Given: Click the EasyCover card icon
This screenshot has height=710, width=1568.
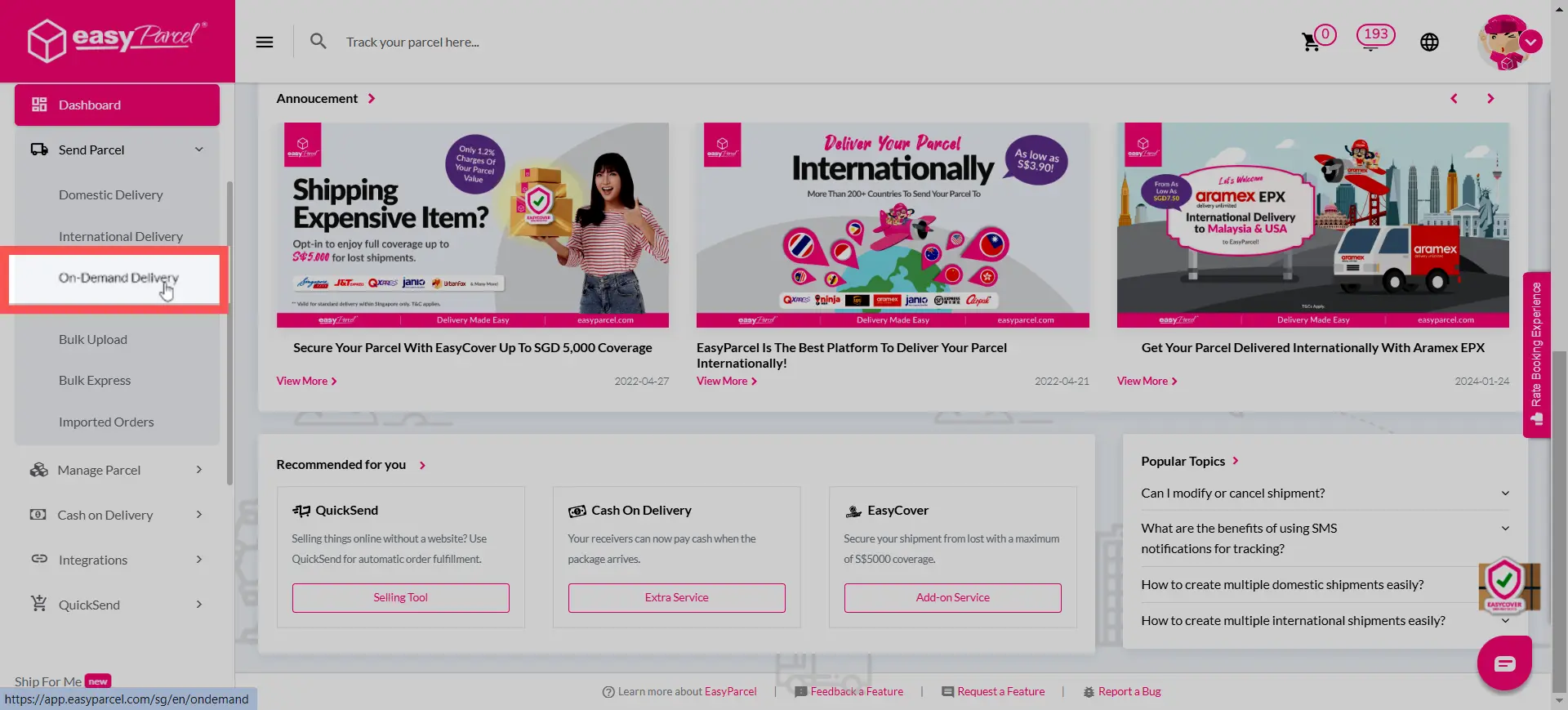Looking at the screenshot, I should point(853,511).
